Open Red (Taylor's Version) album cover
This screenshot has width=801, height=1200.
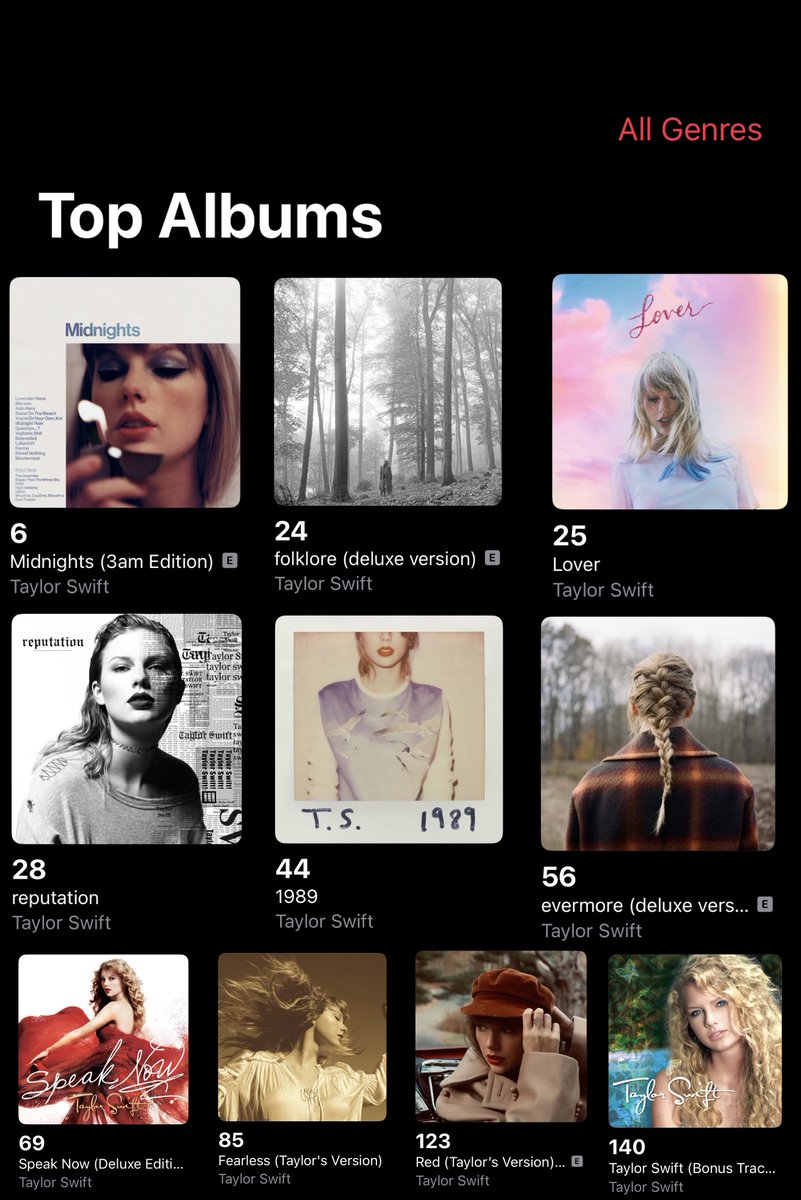pyautogui.click(x=501, y=1036)
